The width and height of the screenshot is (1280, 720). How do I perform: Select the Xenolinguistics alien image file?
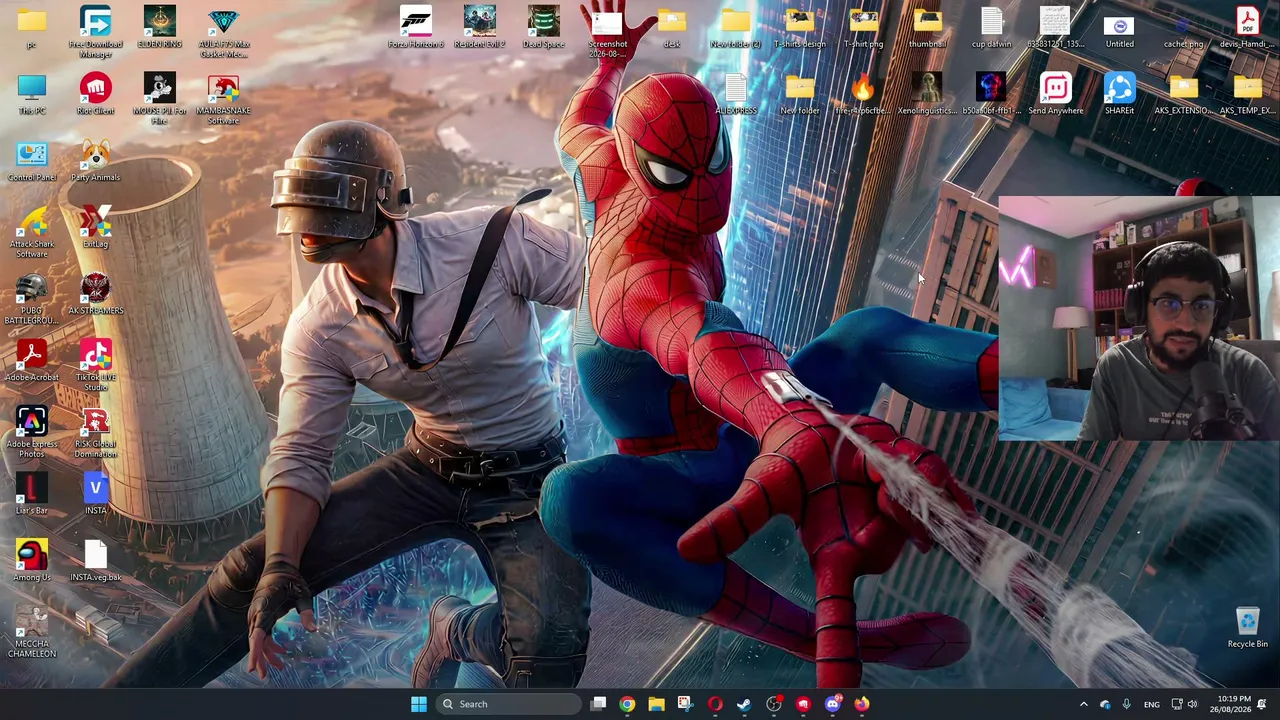(928, 94)
